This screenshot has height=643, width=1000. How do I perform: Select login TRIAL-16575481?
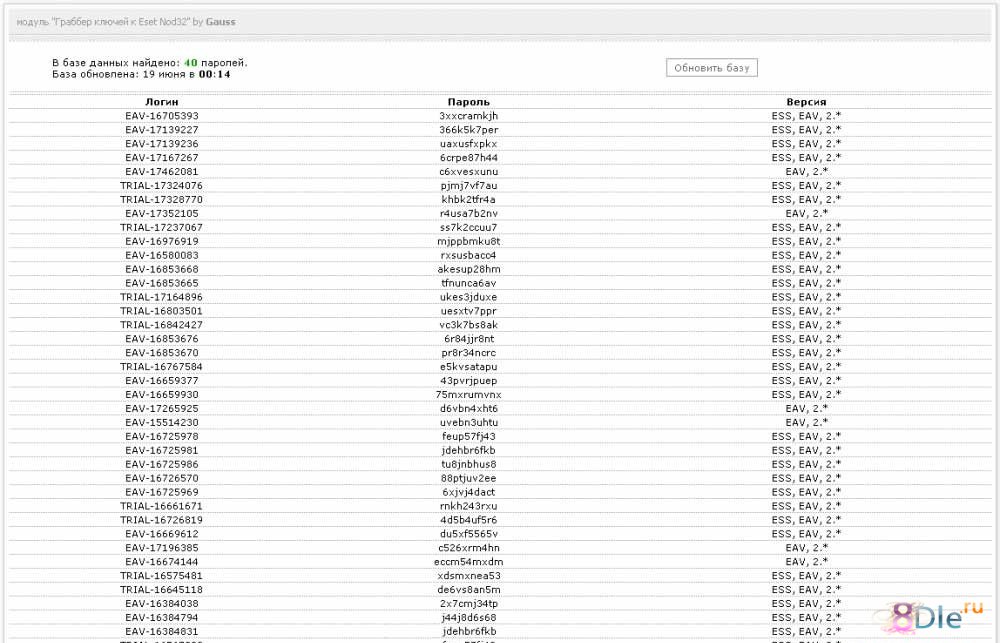pos(161,576)
